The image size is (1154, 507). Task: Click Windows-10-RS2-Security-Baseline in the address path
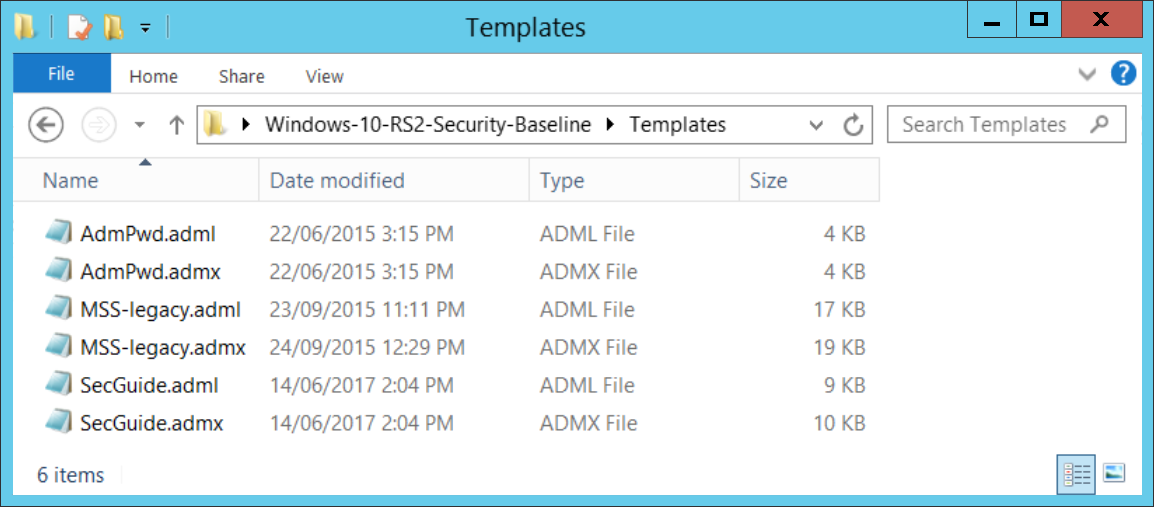(428, 125)
